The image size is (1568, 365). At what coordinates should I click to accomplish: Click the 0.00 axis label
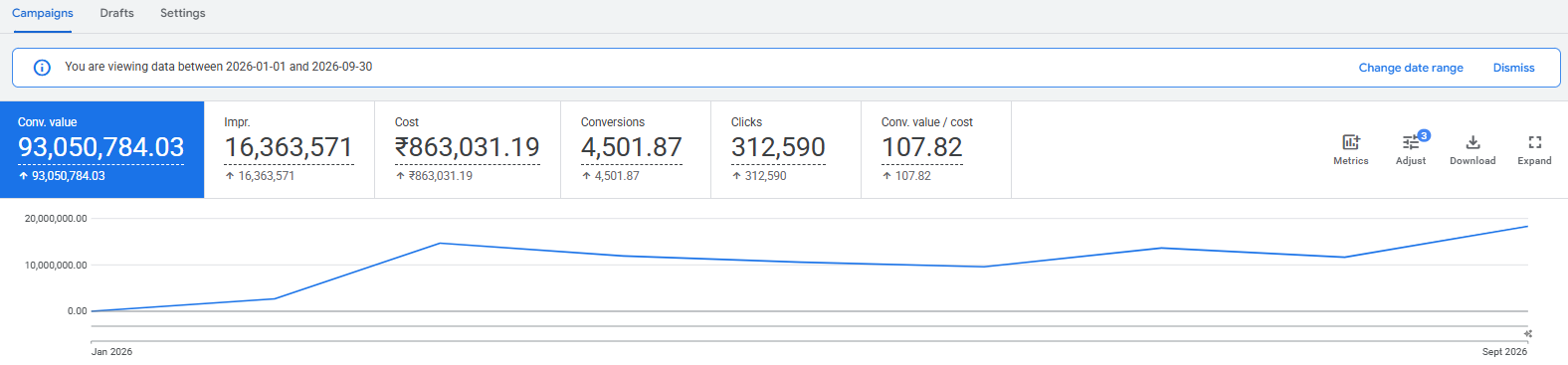click(77, 311)
